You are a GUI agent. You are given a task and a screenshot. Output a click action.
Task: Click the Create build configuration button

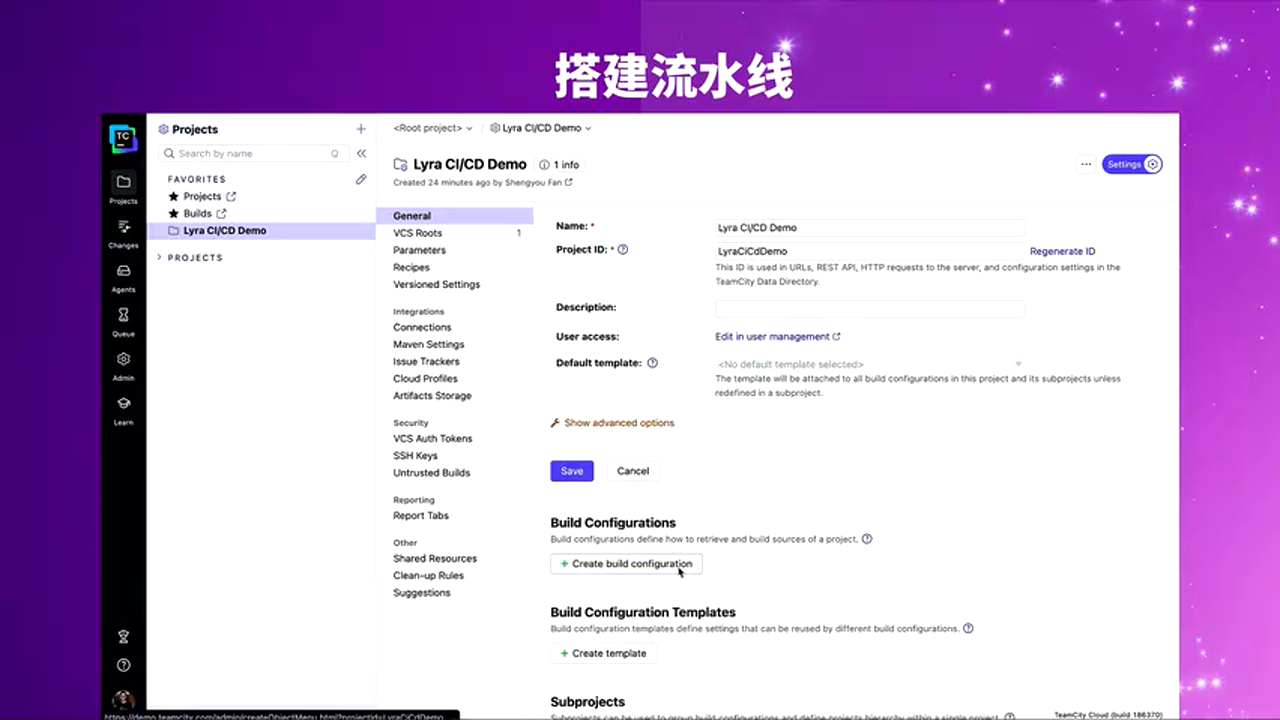(626, 563)
